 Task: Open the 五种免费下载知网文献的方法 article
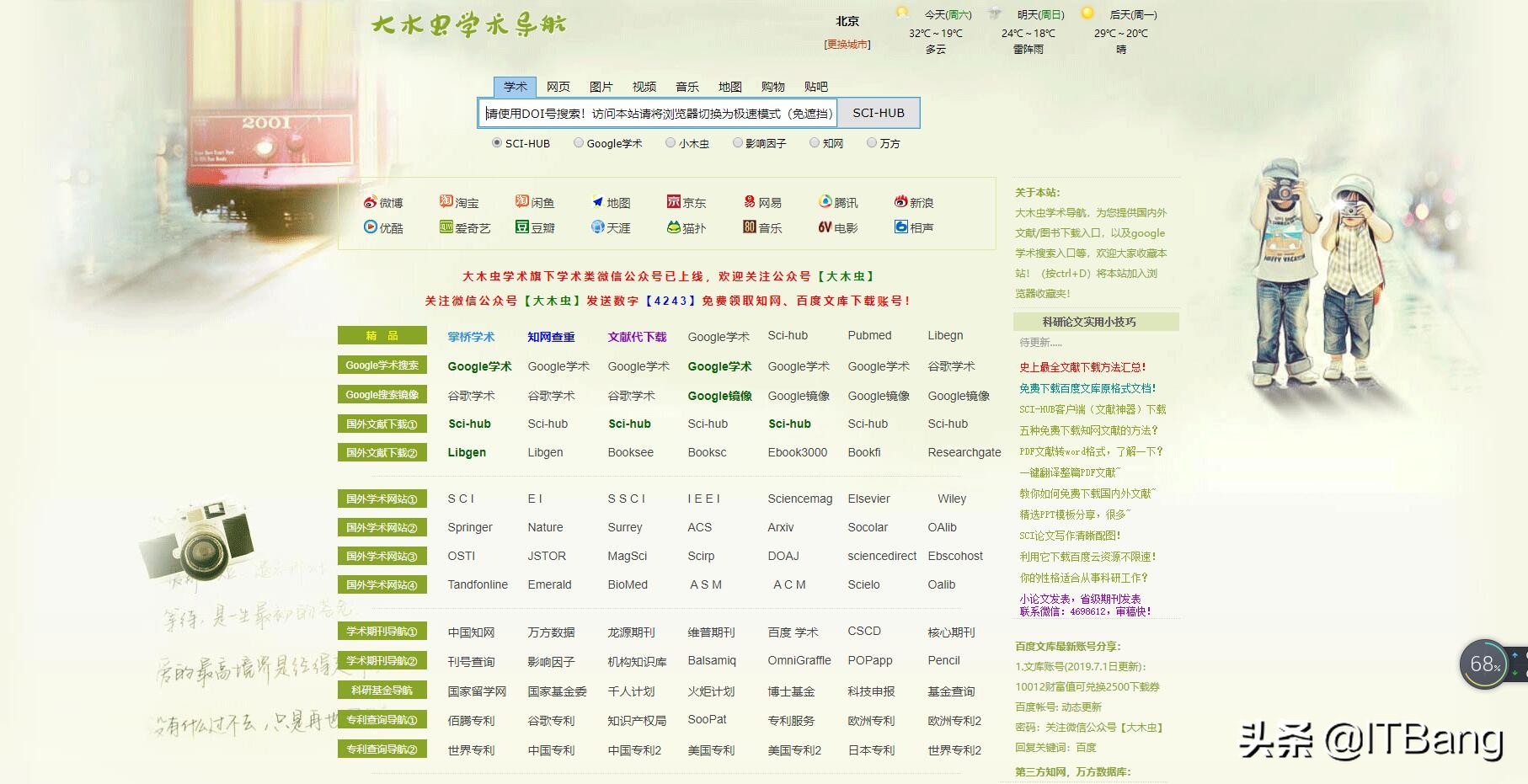(x=1088, y=430)
